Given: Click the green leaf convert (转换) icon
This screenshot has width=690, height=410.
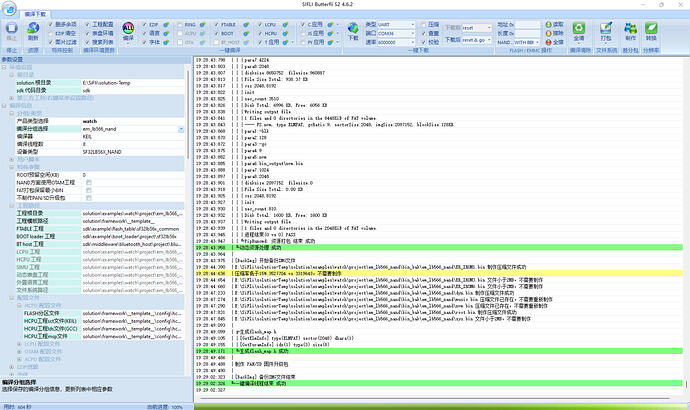Looking at the screenshot, I should pyautogui.click(x=651, y=28).
